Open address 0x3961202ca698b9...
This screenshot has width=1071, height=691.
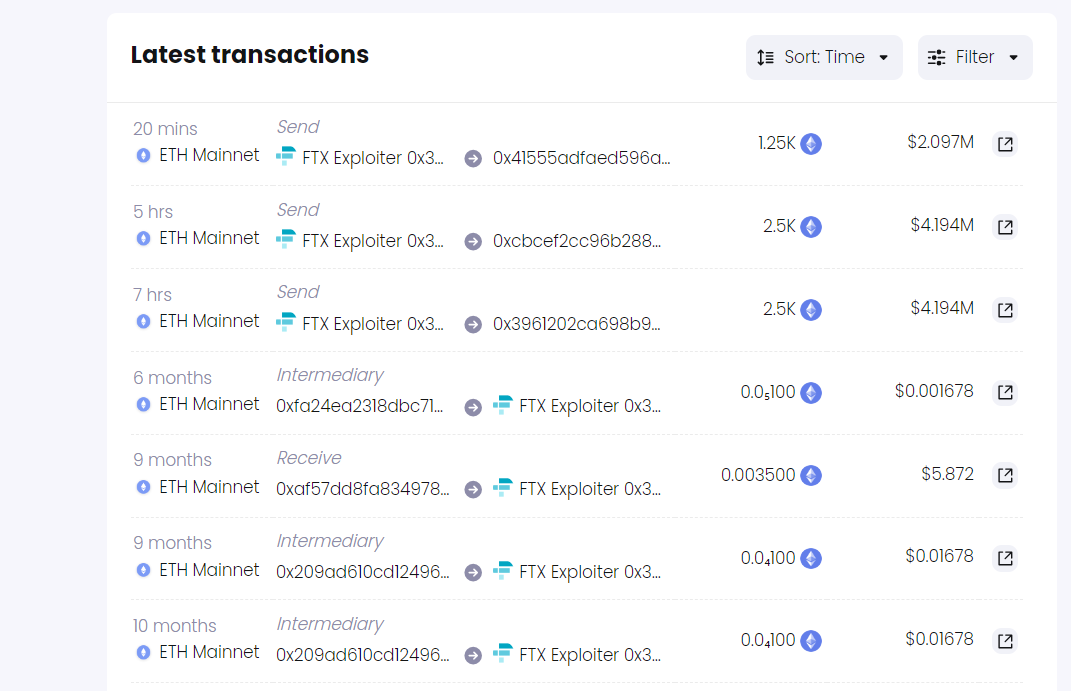click(576, 324)
